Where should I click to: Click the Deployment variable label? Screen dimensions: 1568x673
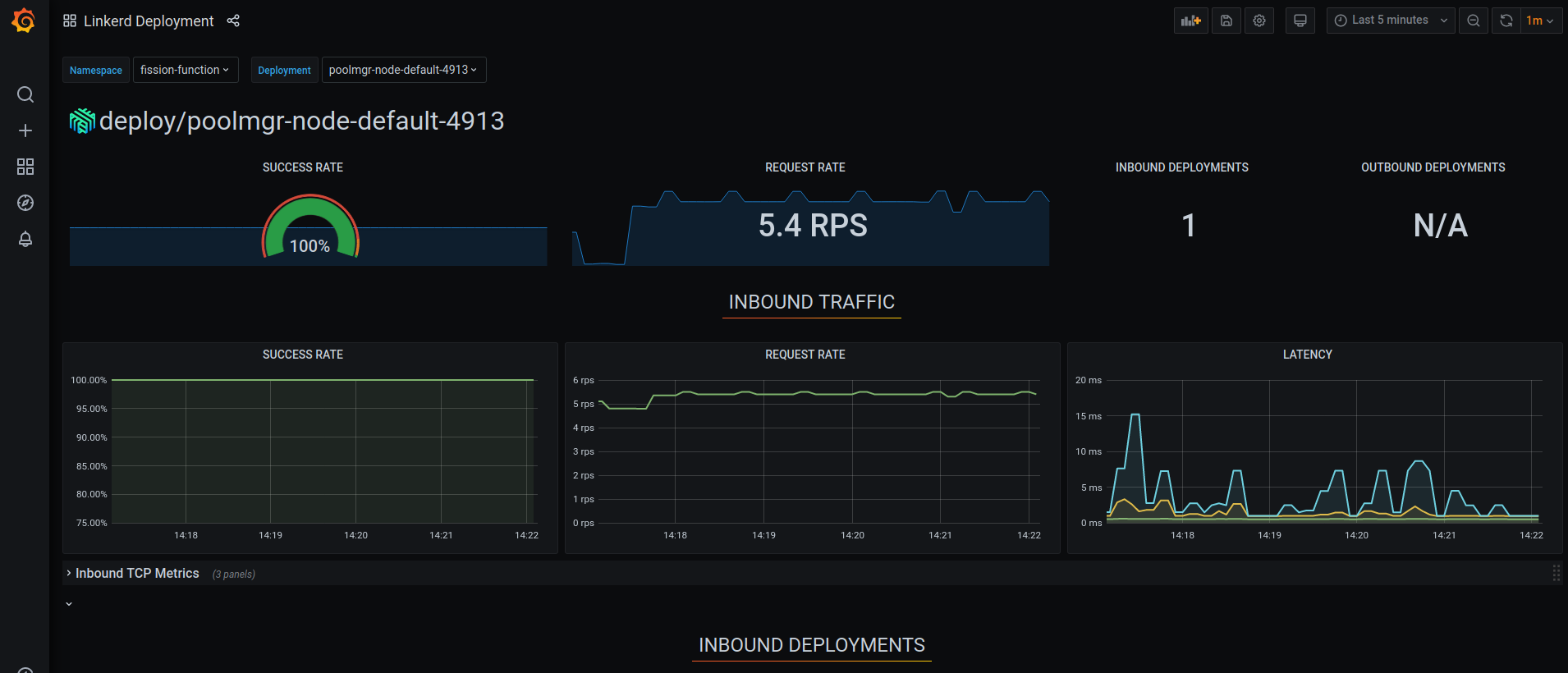(284, 70)
